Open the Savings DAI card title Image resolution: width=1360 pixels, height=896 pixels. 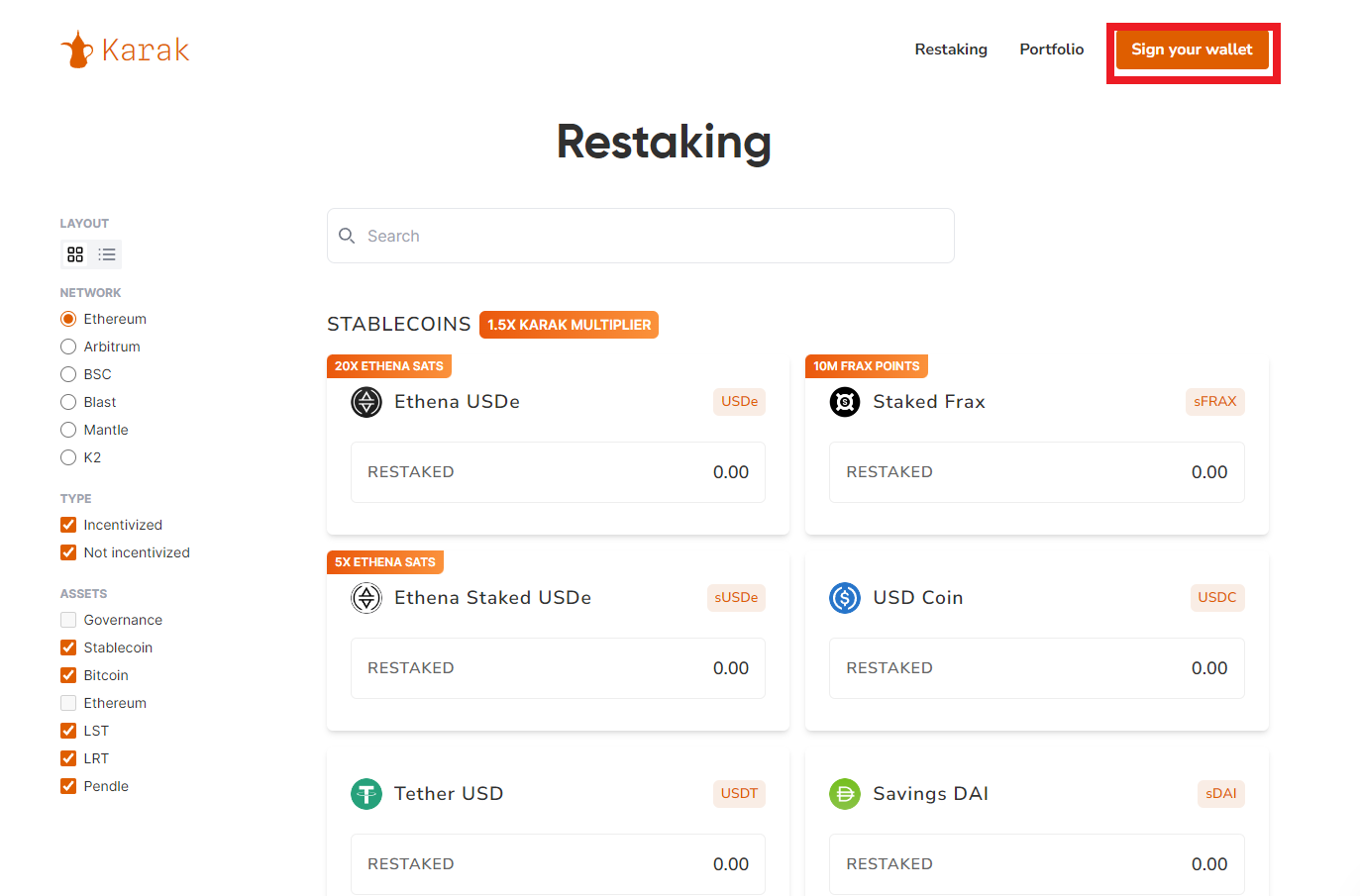[x=931, y=794]
